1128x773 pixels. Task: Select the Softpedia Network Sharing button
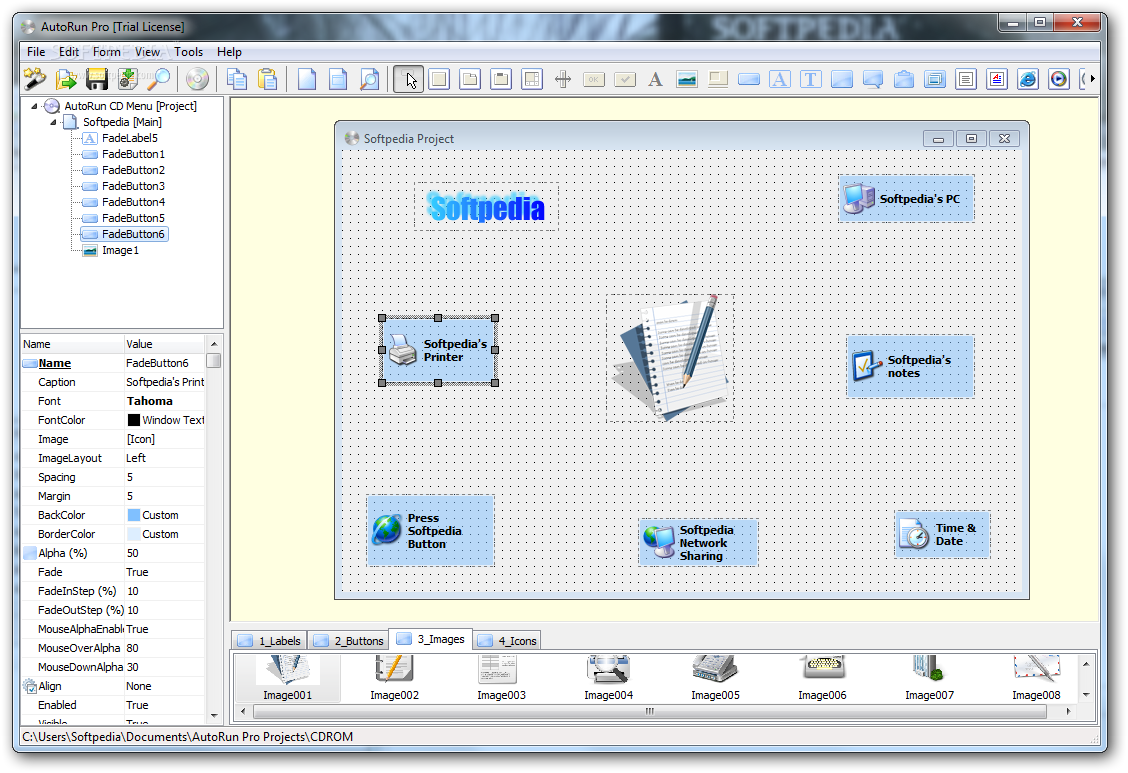point(698,542)
